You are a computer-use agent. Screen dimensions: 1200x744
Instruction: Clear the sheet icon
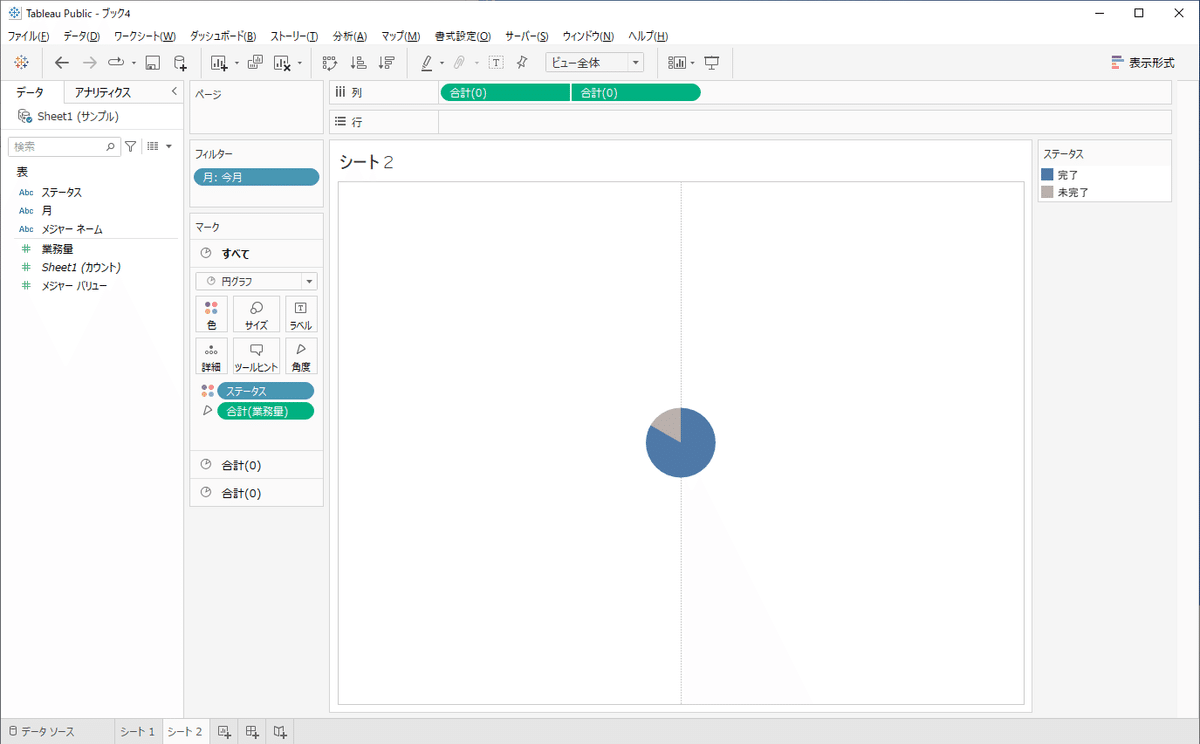point(282,62)
